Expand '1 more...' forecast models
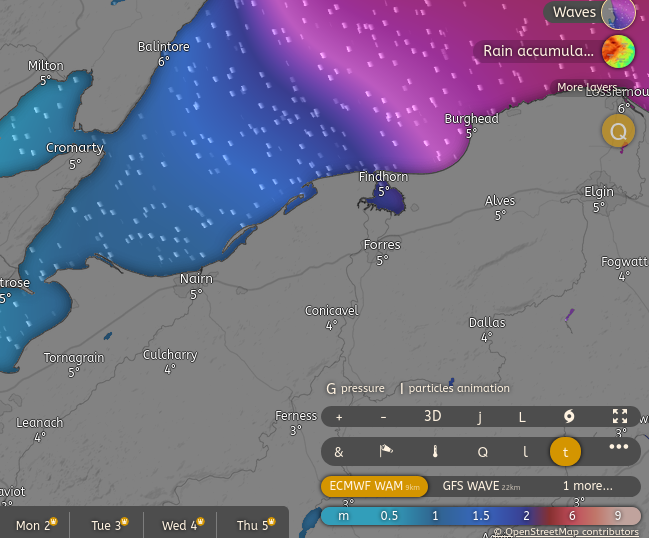The image size is (649, 538). click(587, 486)
